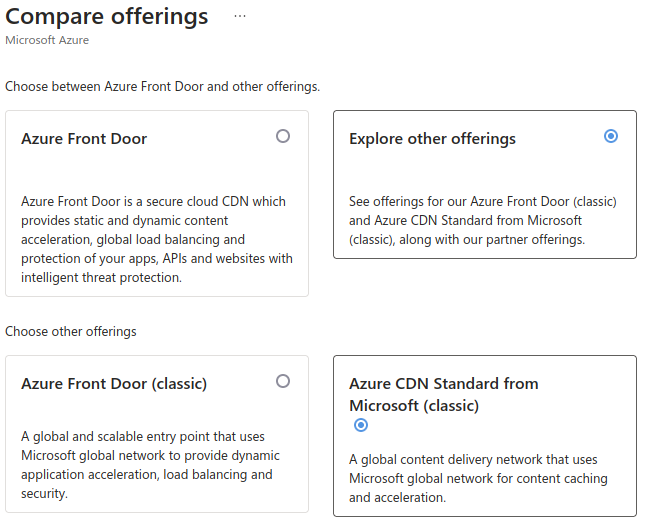This screenshot has width=660, height=526.
Task: Click the phrase 'intelligent threat protection'
Action: tap(101, 277)
